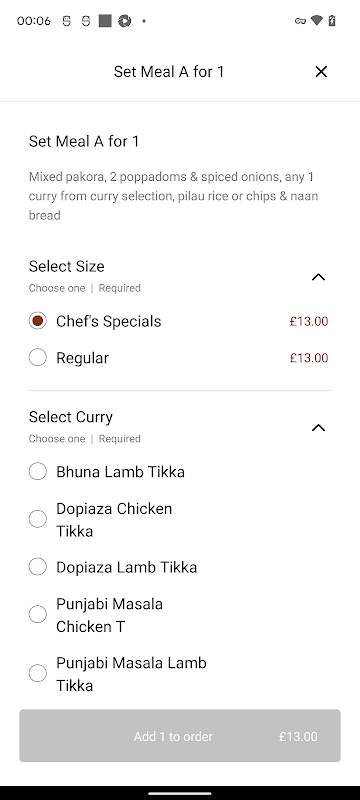This screenshot has width=360, height=800.
Task: Collapse the Select Size section chevron
Action: 318,277
